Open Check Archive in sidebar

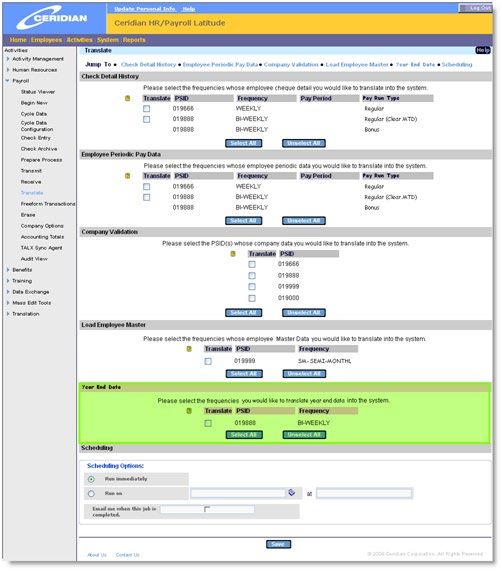[39, 149]
